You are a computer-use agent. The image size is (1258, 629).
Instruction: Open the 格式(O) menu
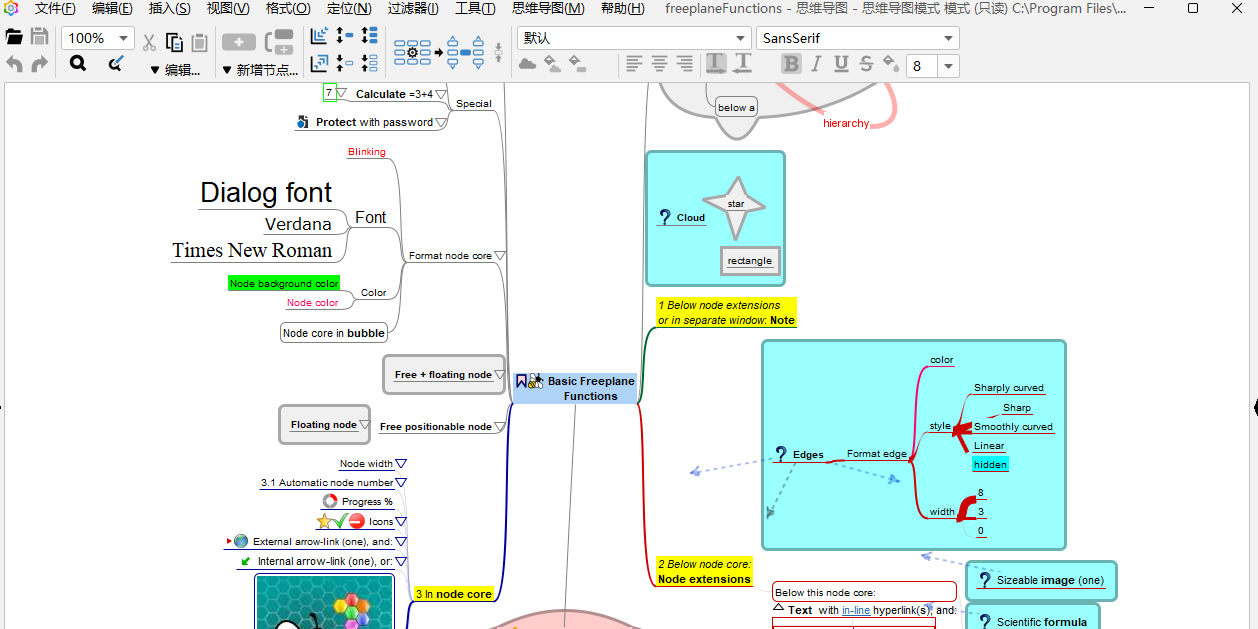tap(287, 9)
